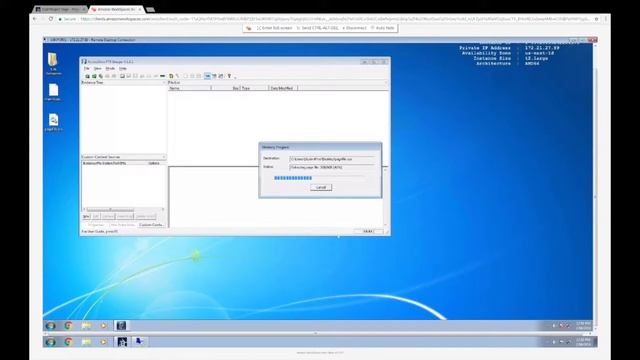Select the third desktop file icon with lines
The width and height of the screenshot is (640, 360).
click(x=53, y=122)
